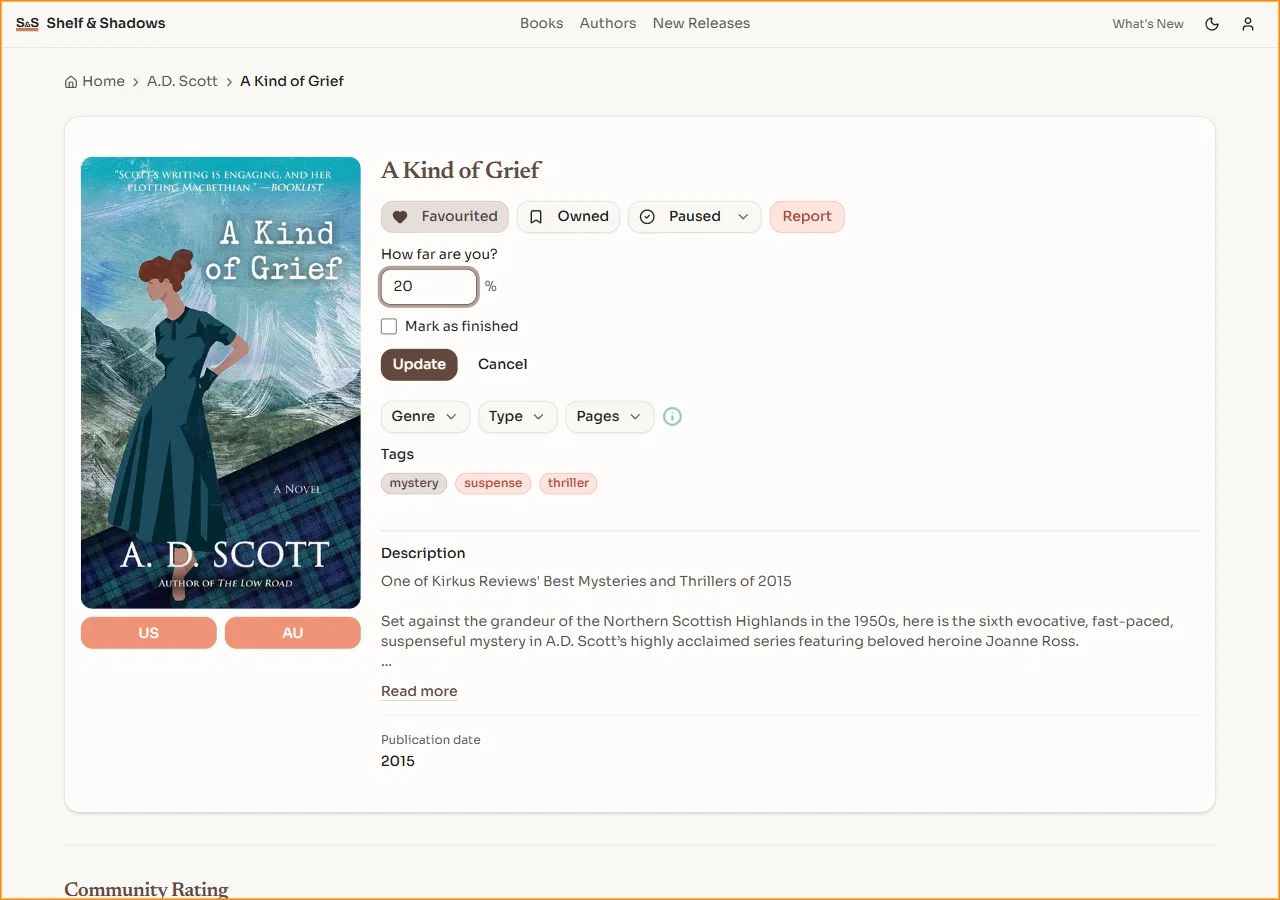Click the progress percentage input field
This screenshot has height=900, width=1280.
tap(429, 287)
